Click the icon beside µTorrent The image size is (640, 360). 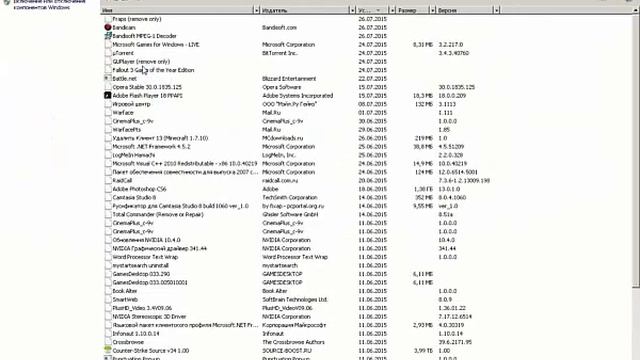pos(108,53)
